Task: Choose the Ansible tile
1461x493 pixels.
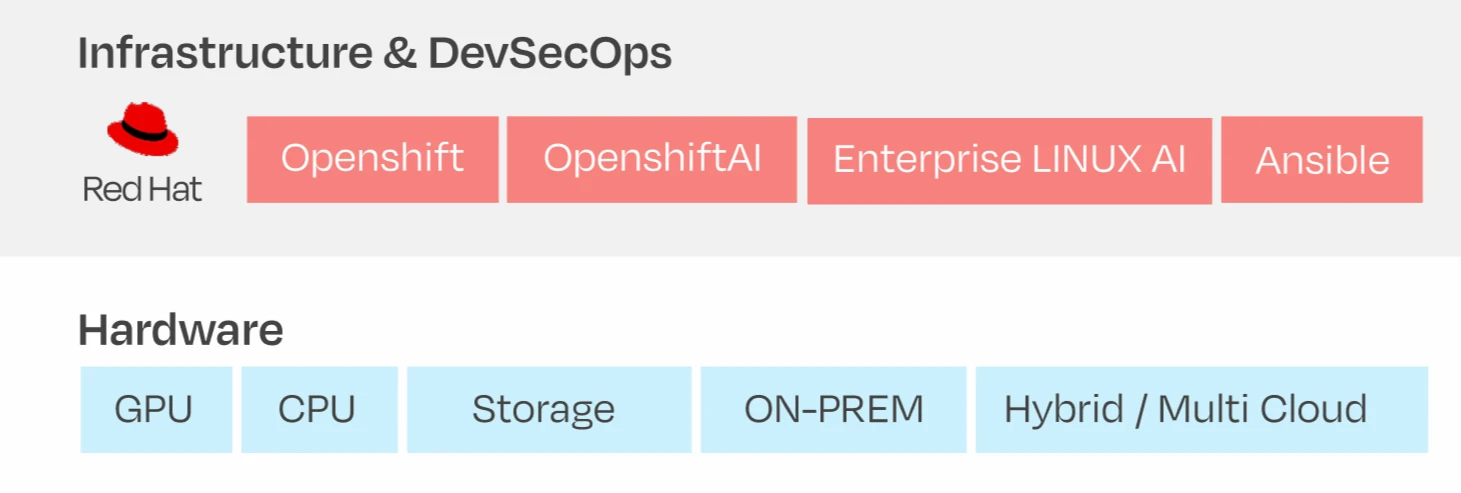Action: coord(1321,160)
